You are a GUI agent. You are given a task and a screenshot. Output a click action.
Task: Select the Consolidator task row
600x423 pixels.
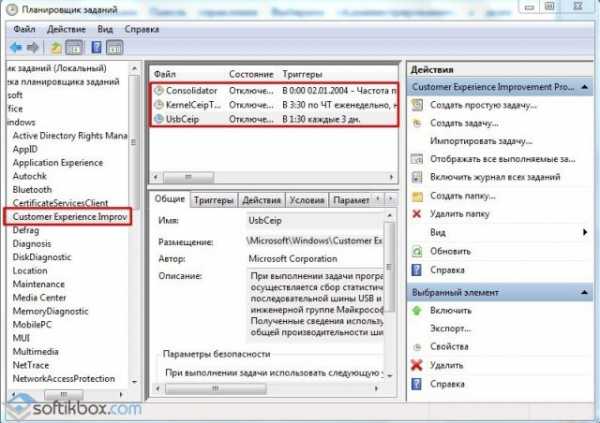coord(274,91)
